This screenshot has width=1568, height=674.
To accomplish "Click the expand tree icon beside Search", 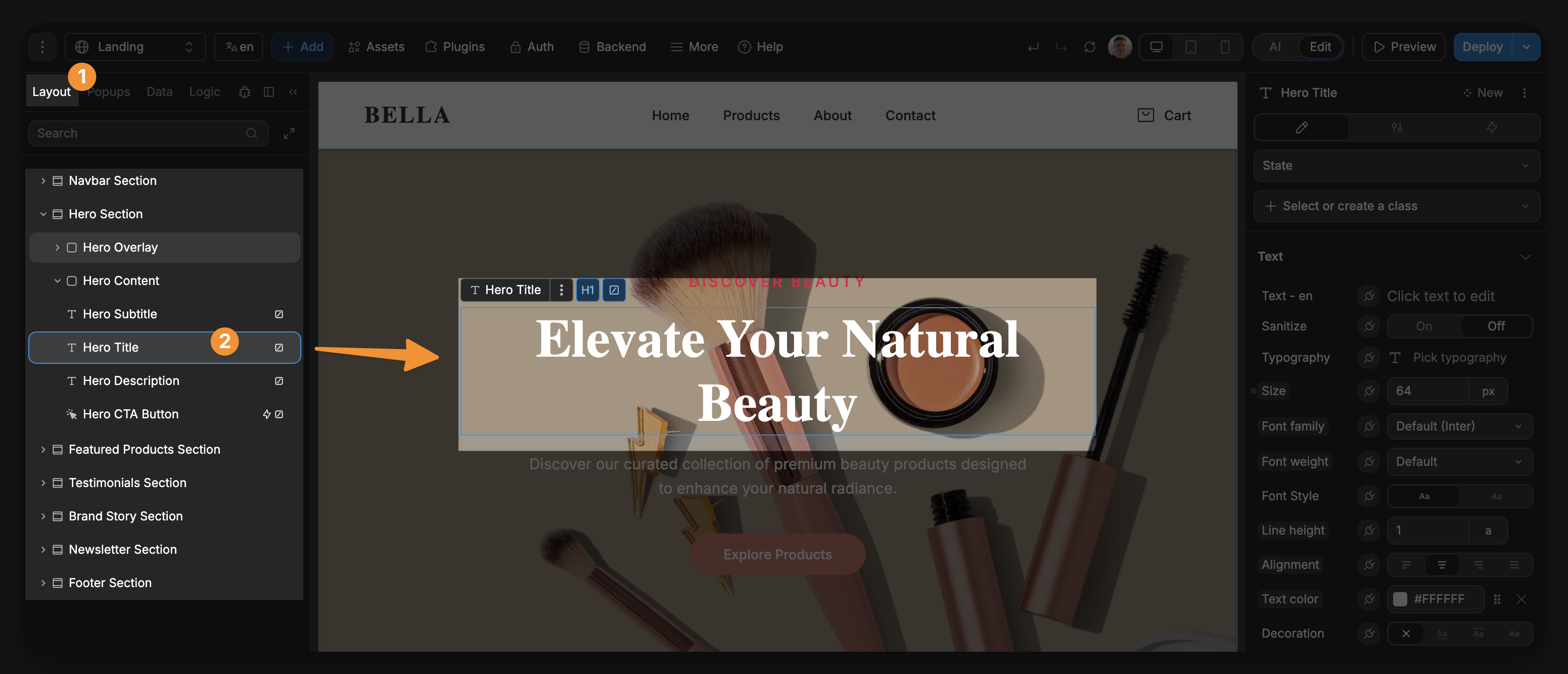I will [x=289, y=133].
